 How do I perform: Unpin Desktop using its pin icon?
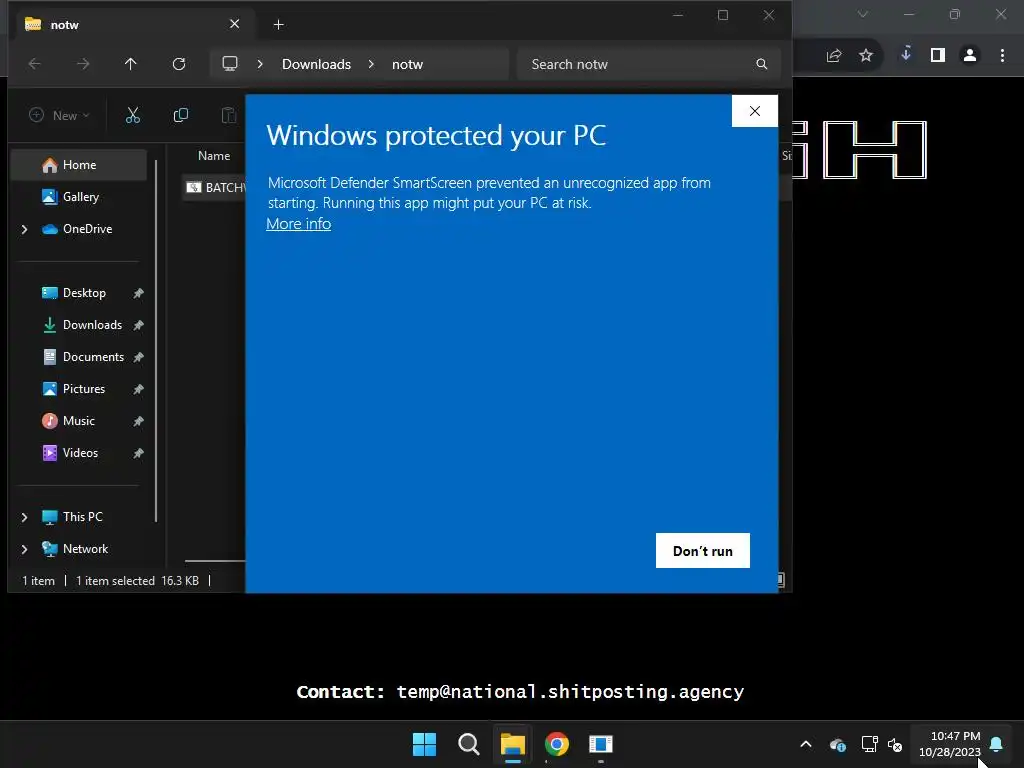tap(138, 293)
